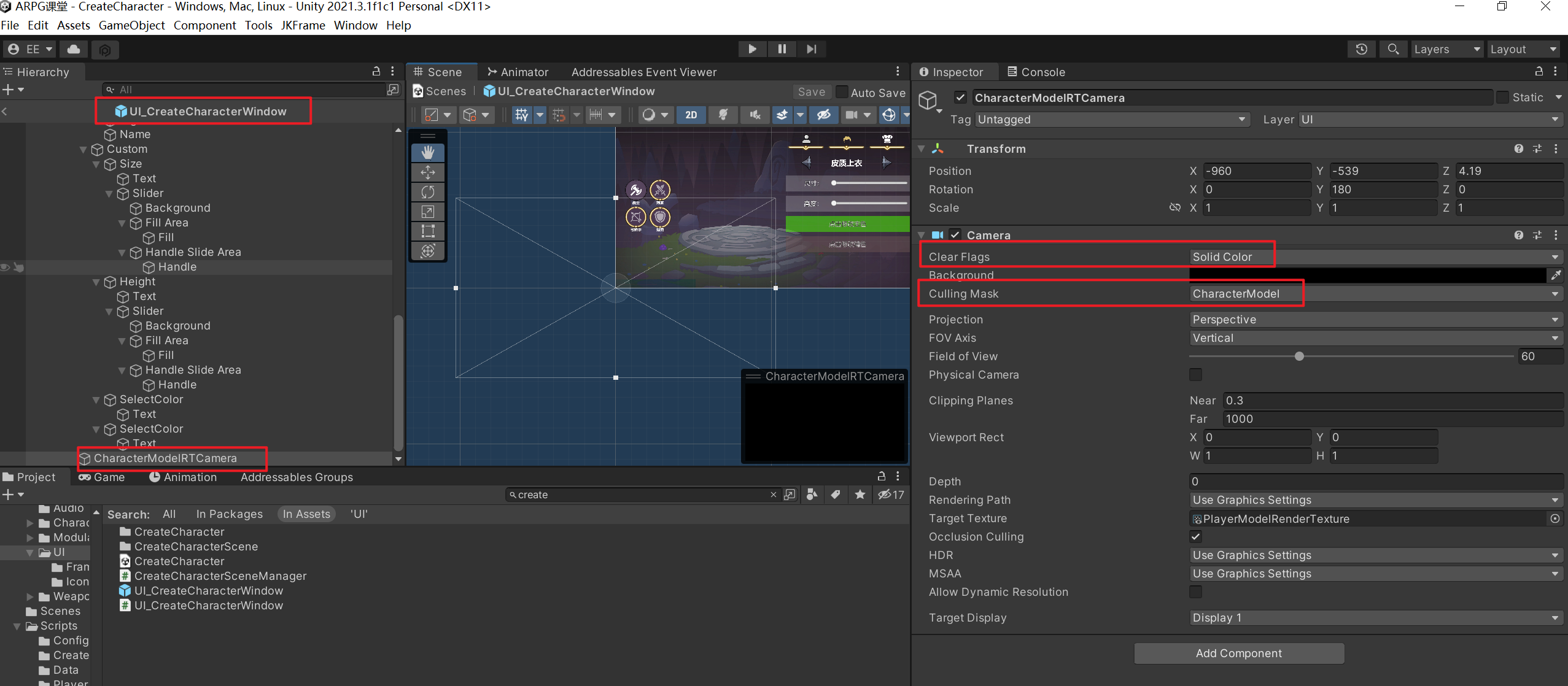Select the Rect Transform tool
Viewport: 1568px width, 686px height.
point(428,231)
